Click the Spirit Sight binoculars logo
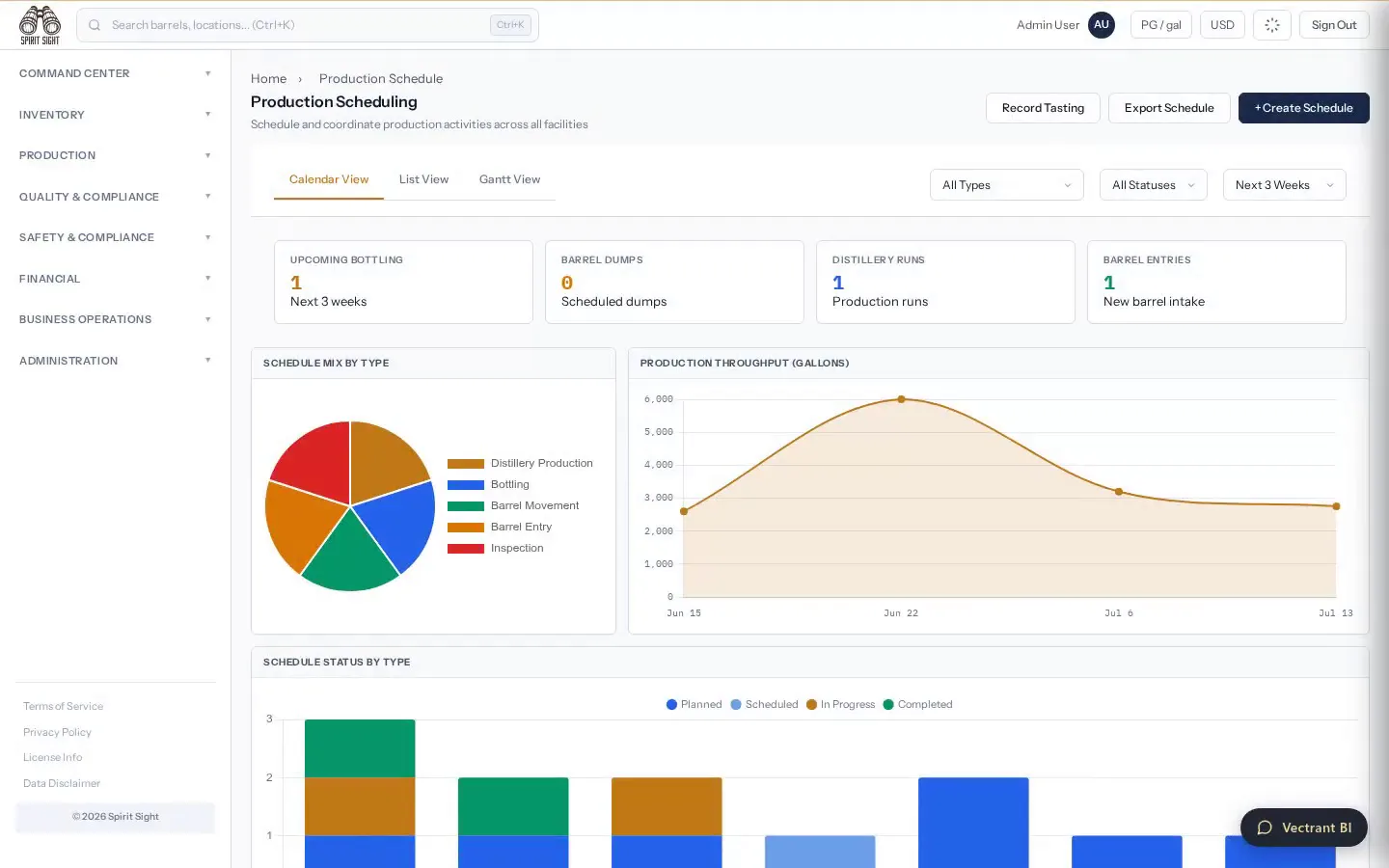1389x868 pixels. [40, 25]
